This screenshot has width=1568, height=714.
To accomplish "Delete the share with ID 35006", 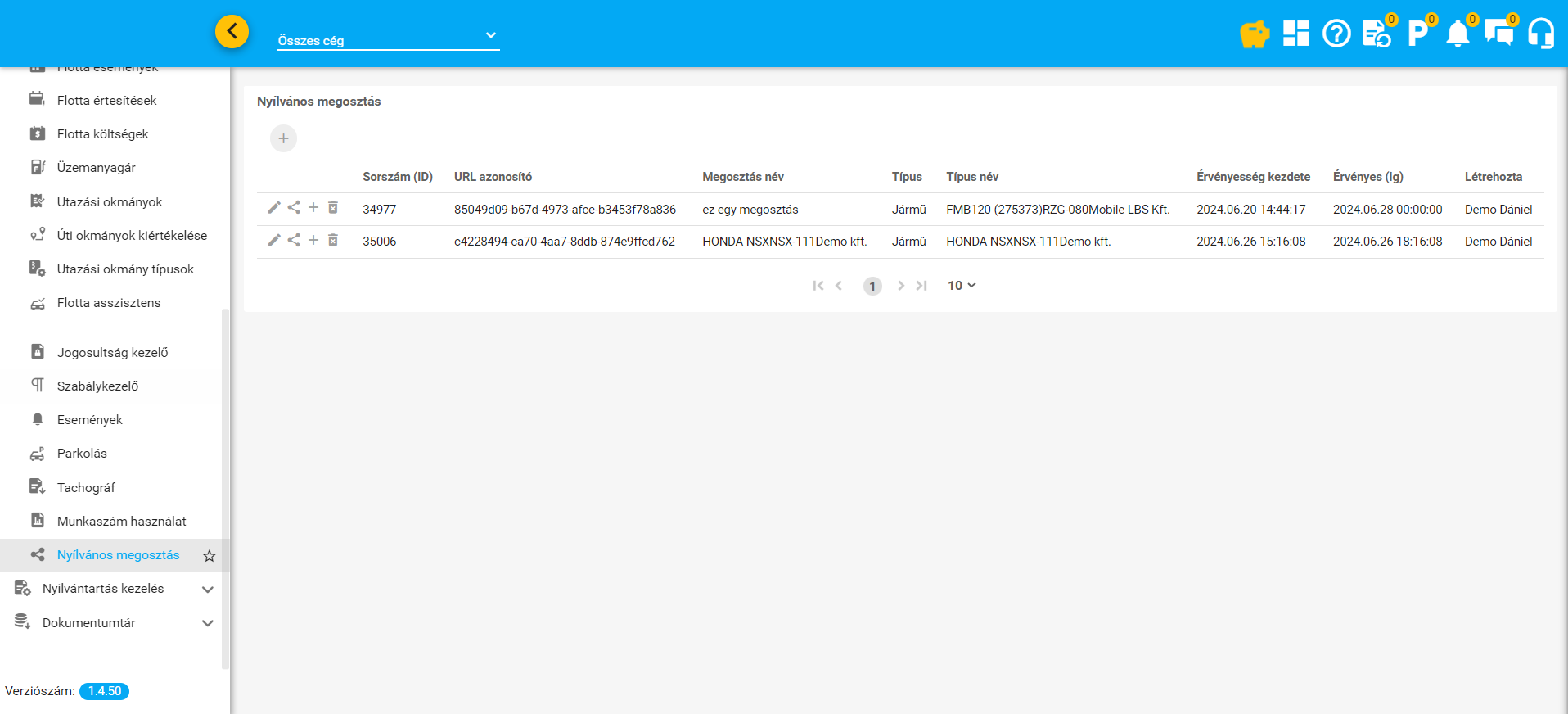I will point(333,240).
